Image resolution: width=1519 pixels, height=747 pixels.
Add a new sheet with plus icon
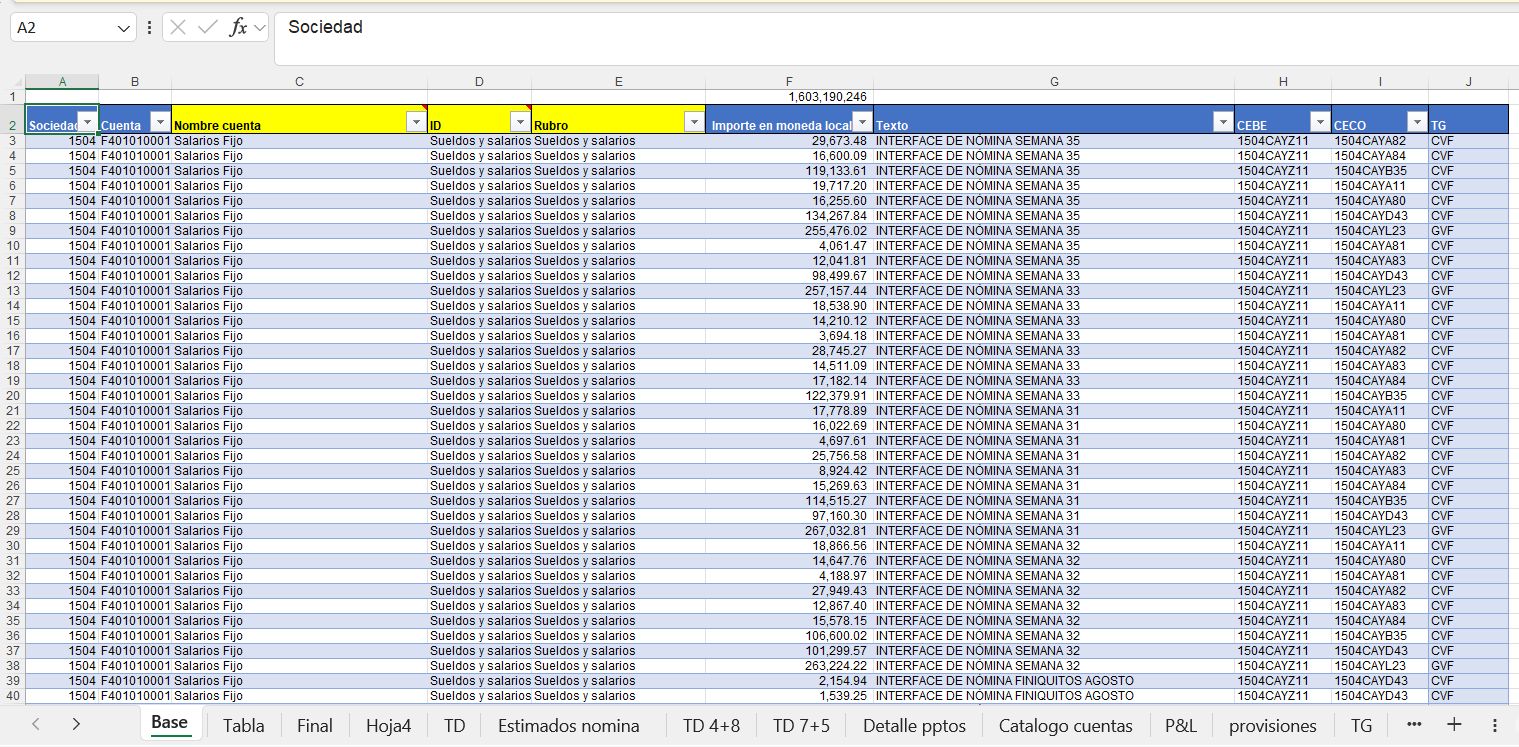1454,725
